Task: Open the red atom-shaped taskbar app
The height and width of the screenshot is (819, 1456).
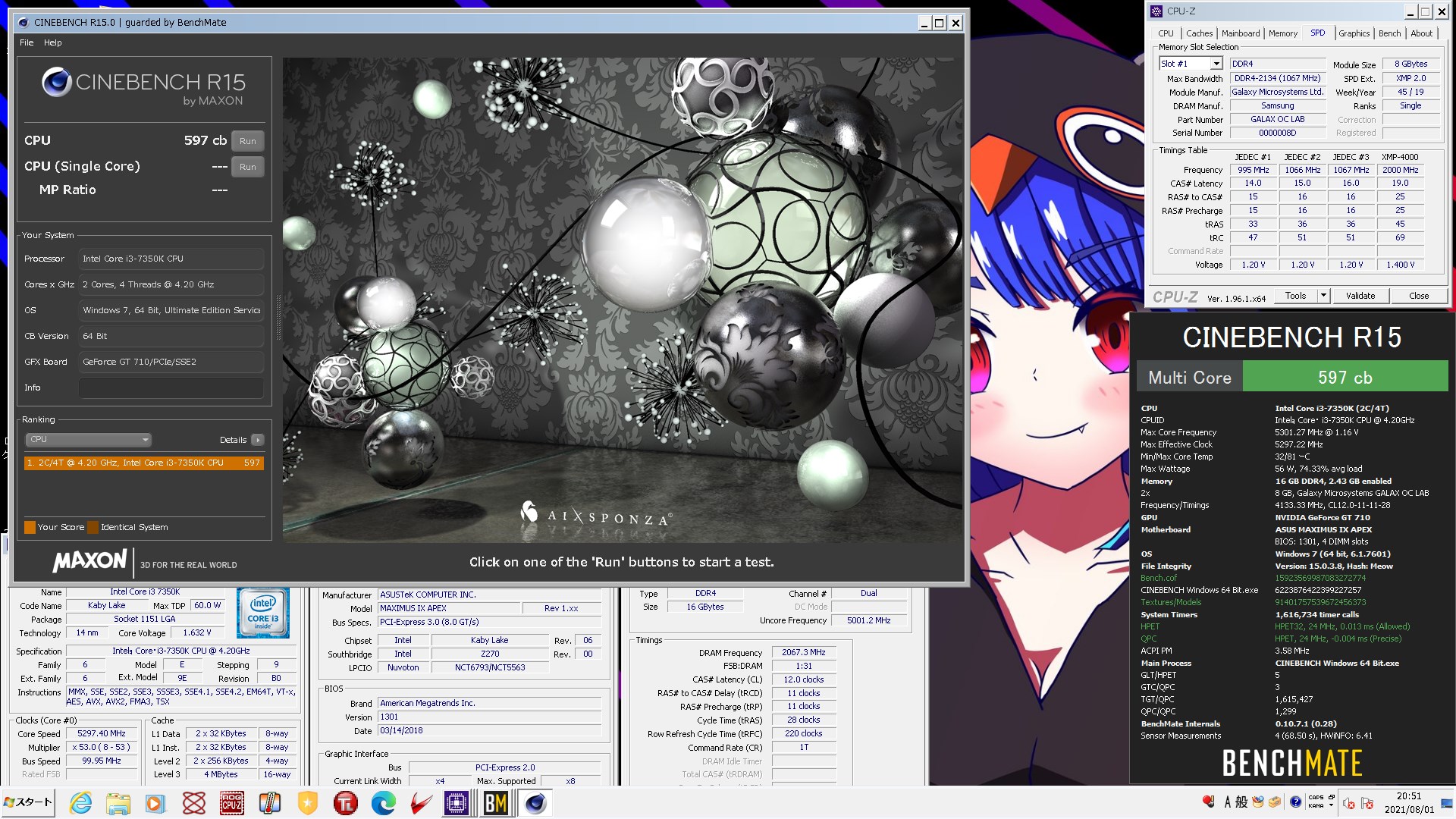Action: (x=194, y=803)
